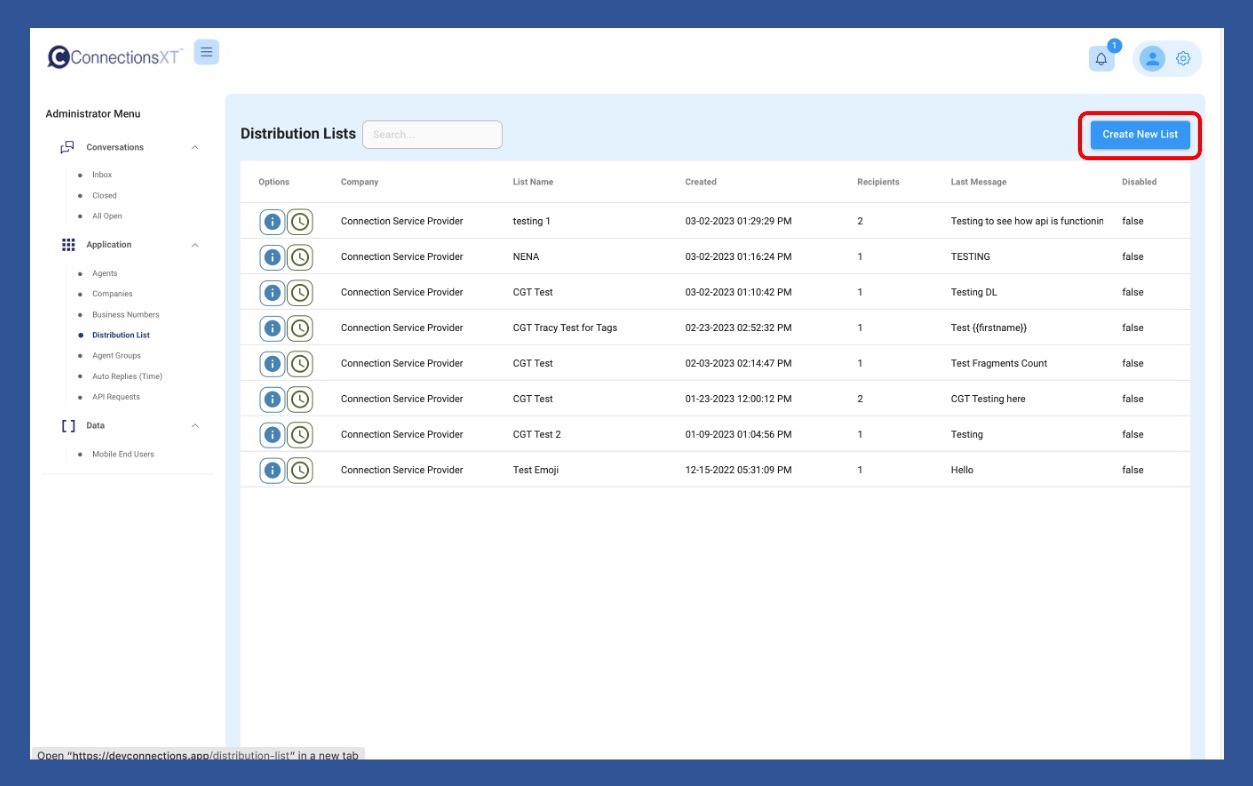Open the settings gear icon
The width and height of the screenshot is (1253, 786).
point(1183,59)
